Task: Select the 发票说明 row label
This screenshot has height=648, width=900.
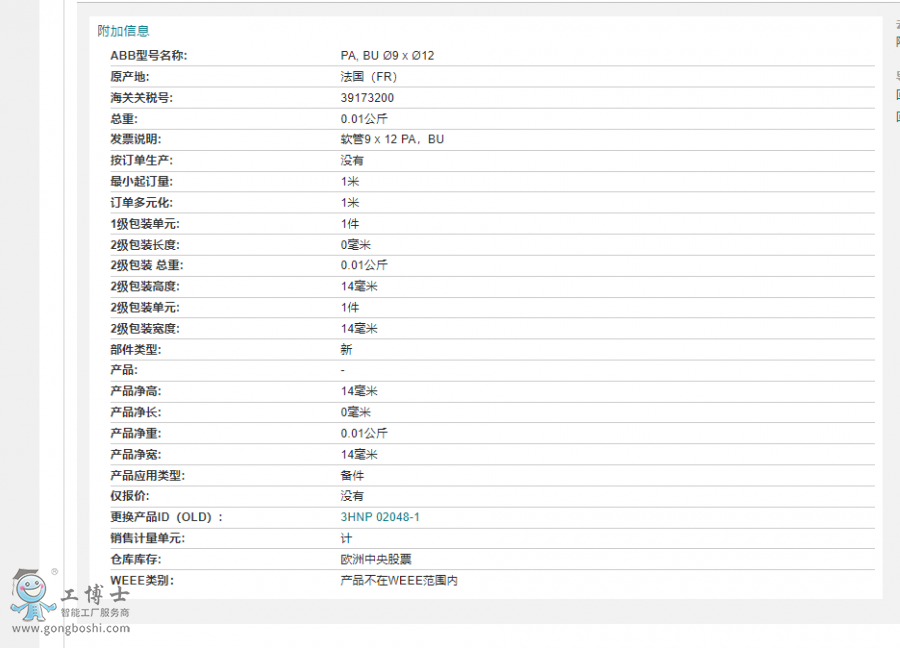Action: pos(135,139)
